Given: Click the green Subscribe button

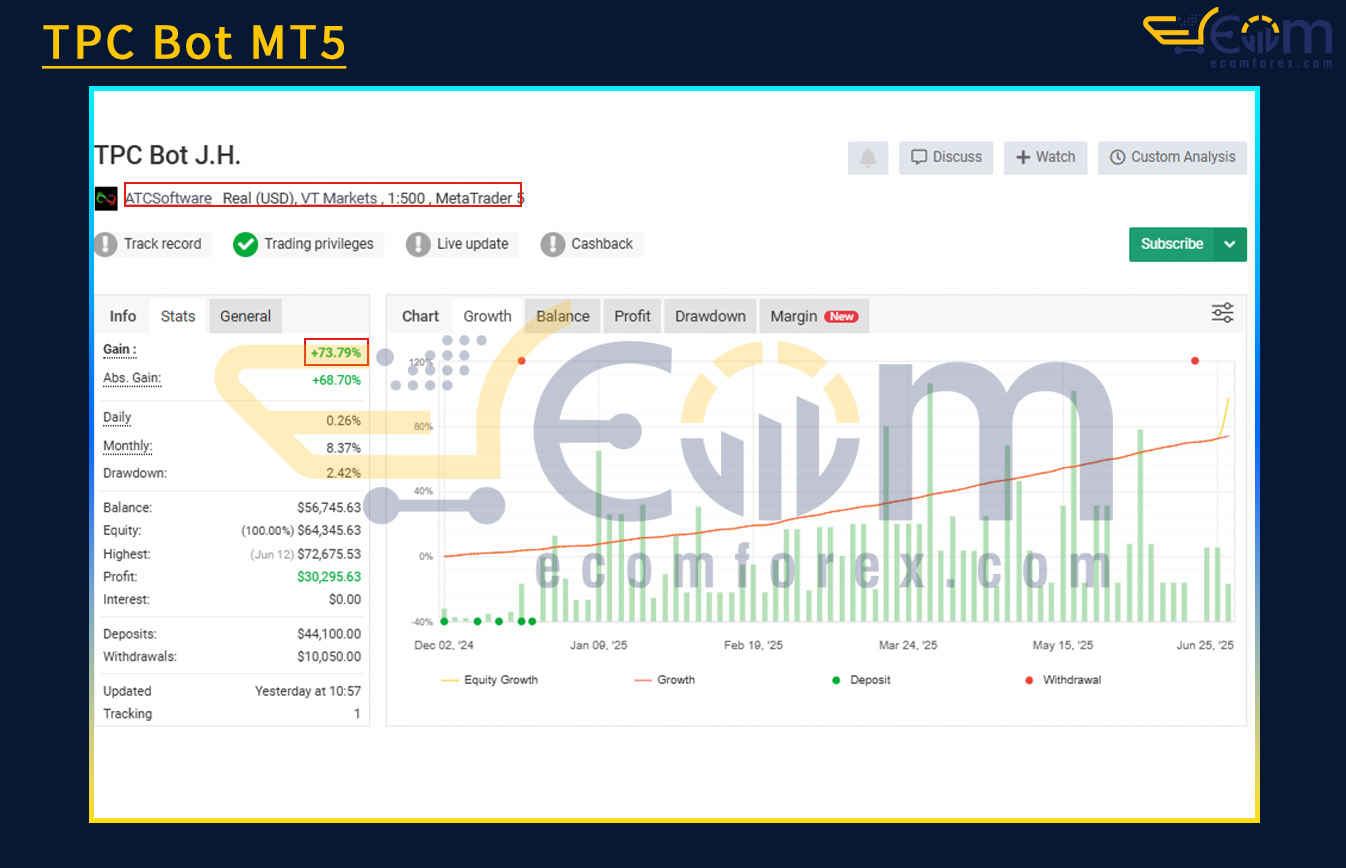Looking at the screenshot, I should (x=1172, y=244).
